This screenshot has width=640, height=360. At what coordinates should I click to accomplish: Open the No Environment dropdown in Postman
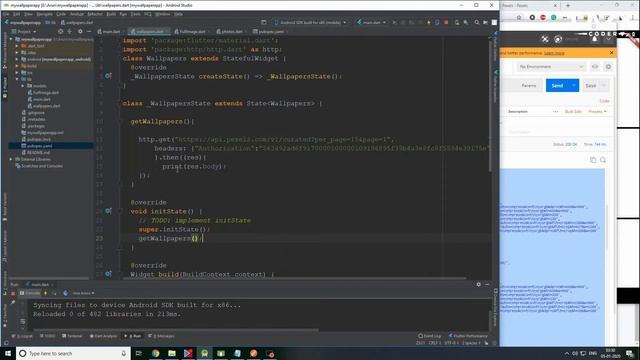point(551,67)
